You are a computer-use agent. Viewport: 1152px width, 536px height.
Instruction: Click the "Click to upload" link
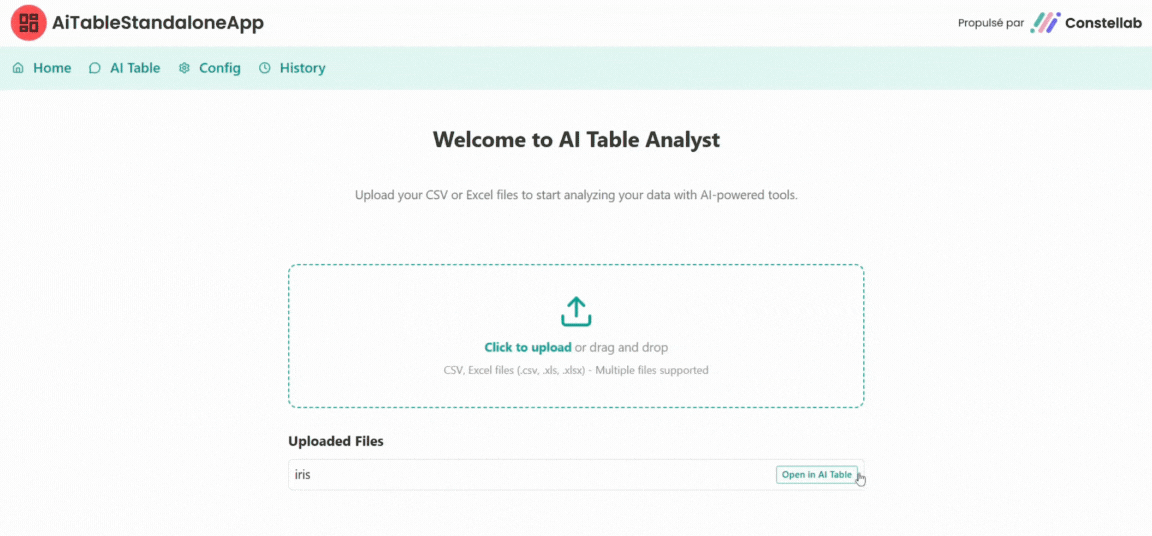point(528,348)
